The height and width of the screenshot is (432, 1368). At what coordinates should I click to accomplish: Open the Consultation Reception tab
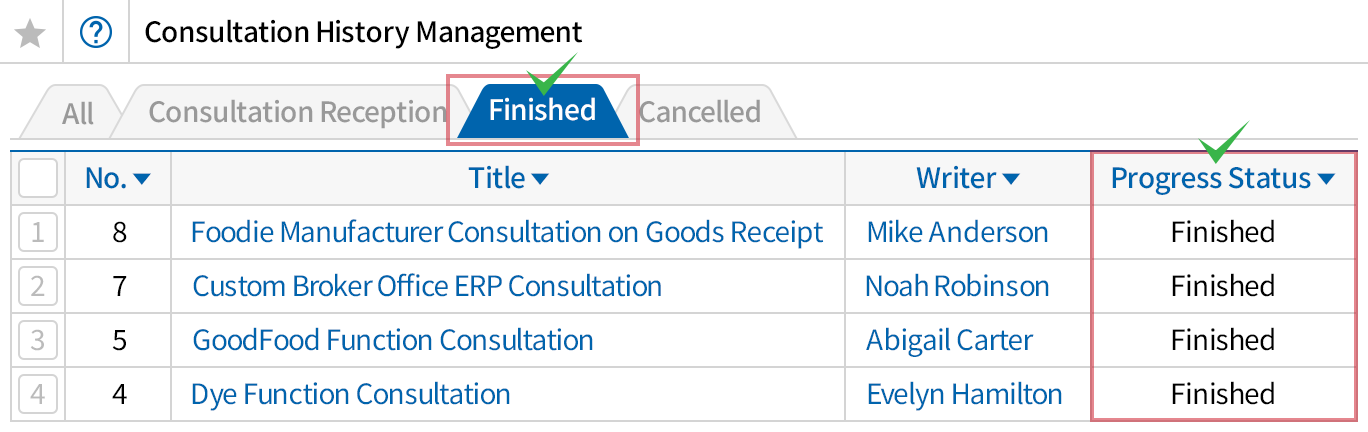tap(297, 112)
